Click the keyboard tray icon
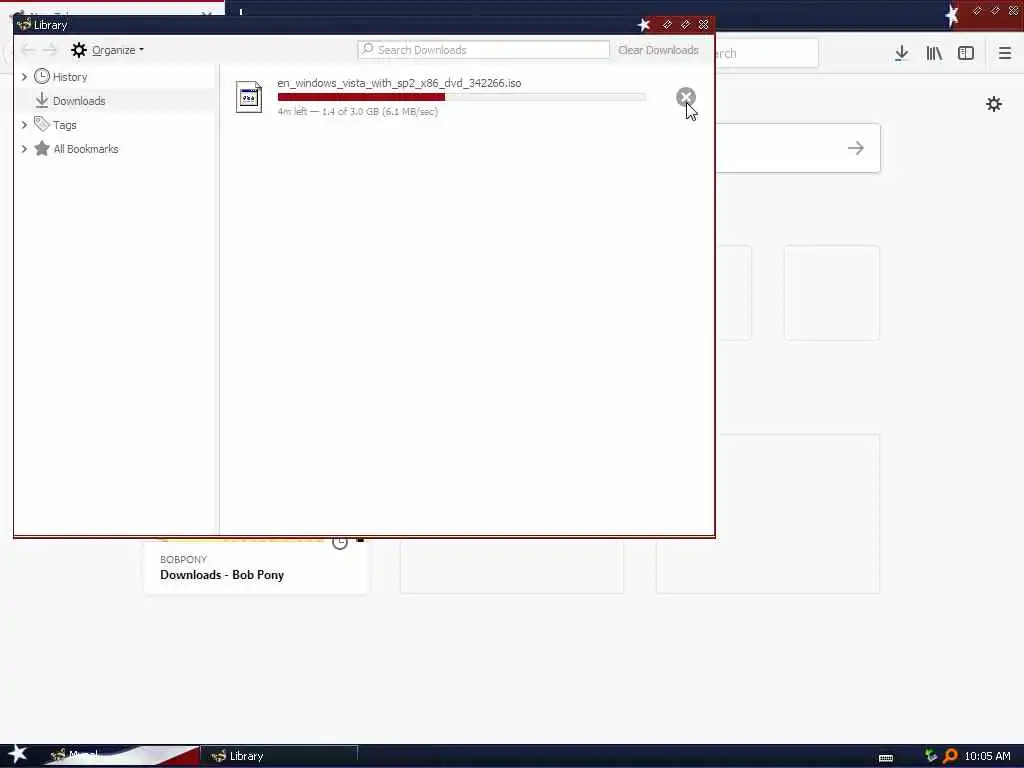Viewport: 1024px width, 768px height. (x=886, y=758)
